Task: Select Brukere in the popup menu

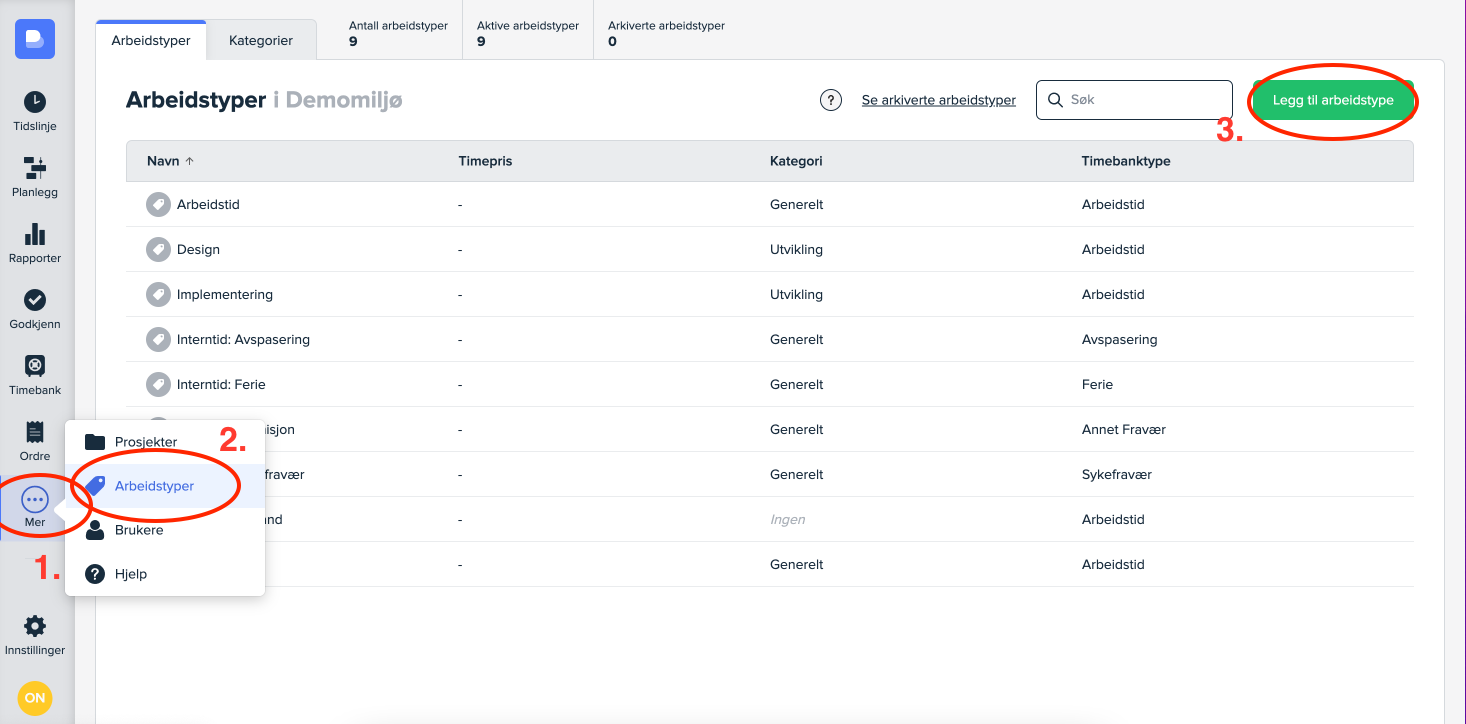Action: pyautogui.click(x=139, y=530)
